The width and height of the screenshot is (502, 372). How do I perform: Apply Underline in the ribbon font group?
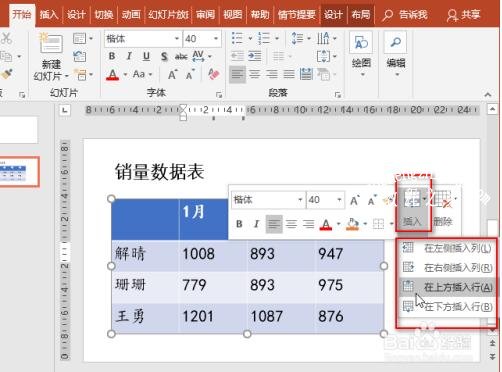click(146, 56)
